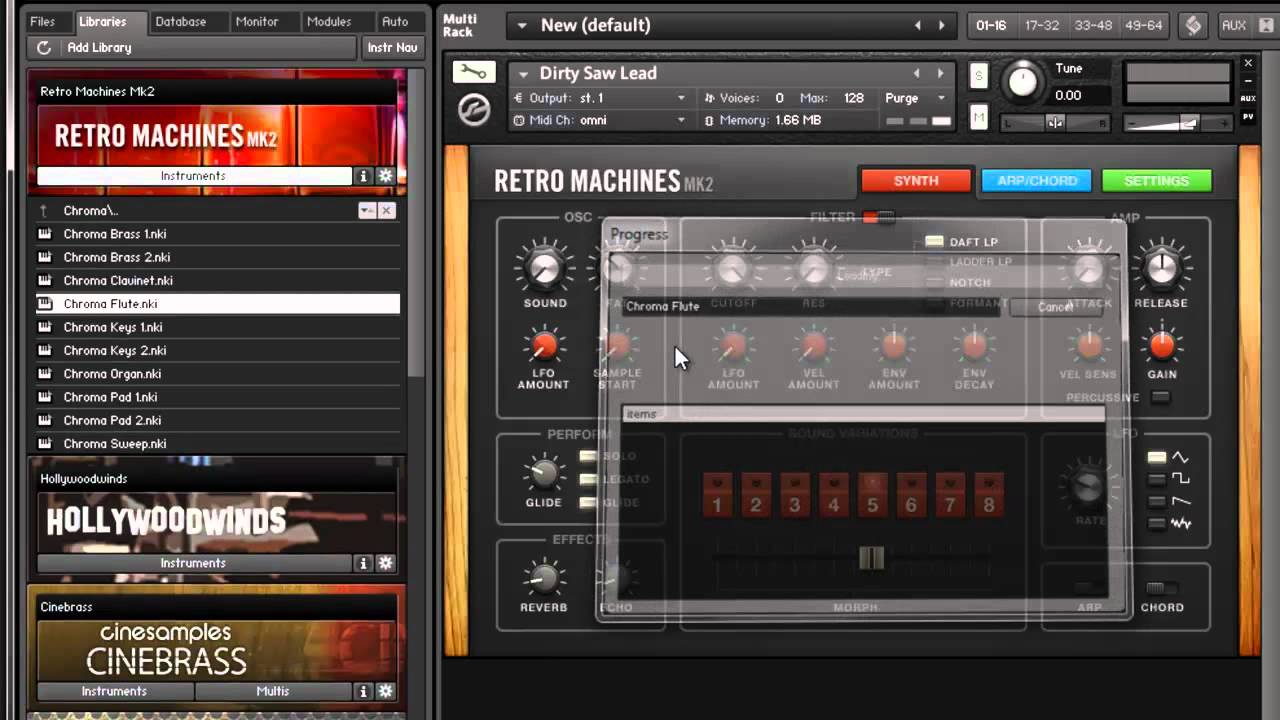
Task: Click the refresh icon beside Add Library
Action: (44, 48)
